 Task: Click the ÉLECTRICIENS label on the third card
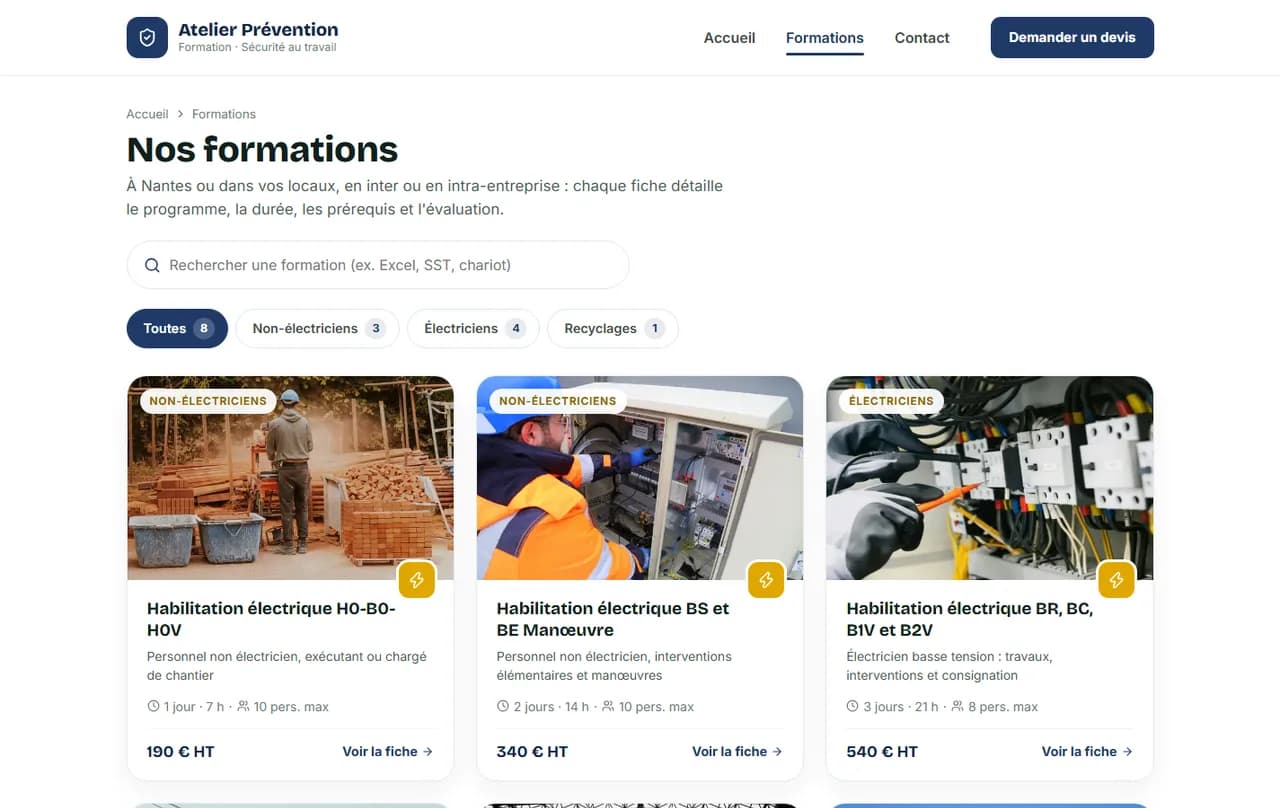coord(891,401)
